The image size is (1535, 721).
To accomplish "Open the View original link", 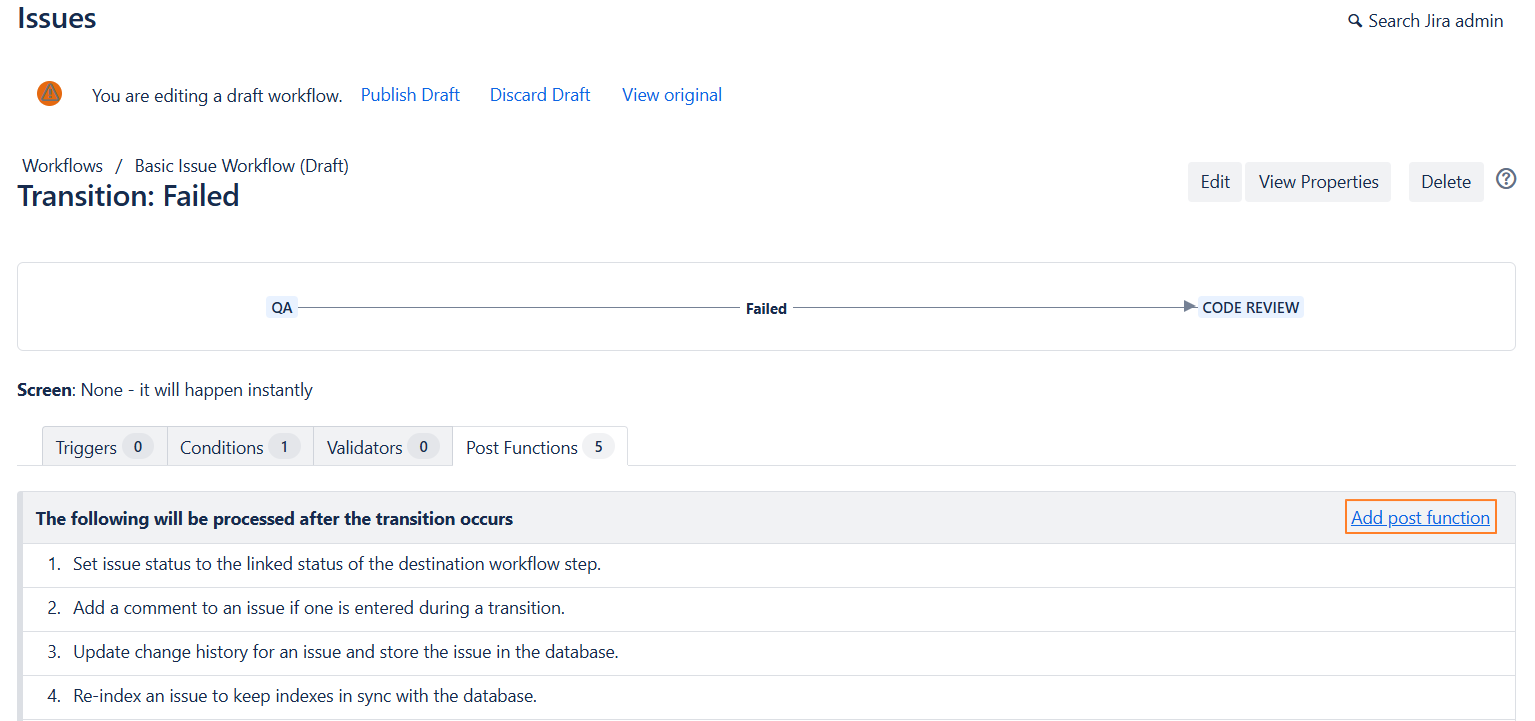I will pos(672,95).
